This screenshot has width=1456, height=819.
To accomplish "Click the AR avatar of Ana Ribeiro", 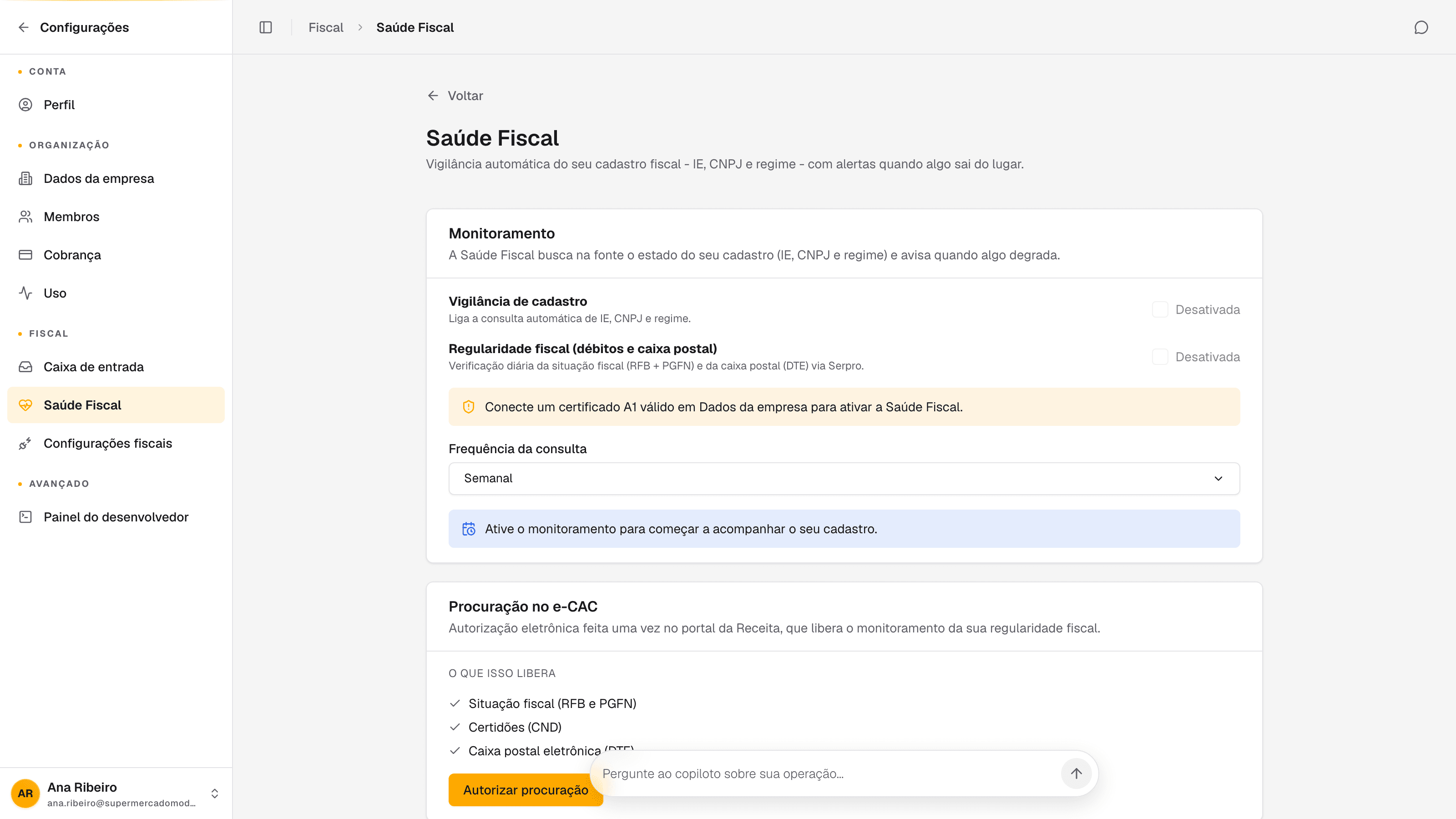I will tap(25, 793).
